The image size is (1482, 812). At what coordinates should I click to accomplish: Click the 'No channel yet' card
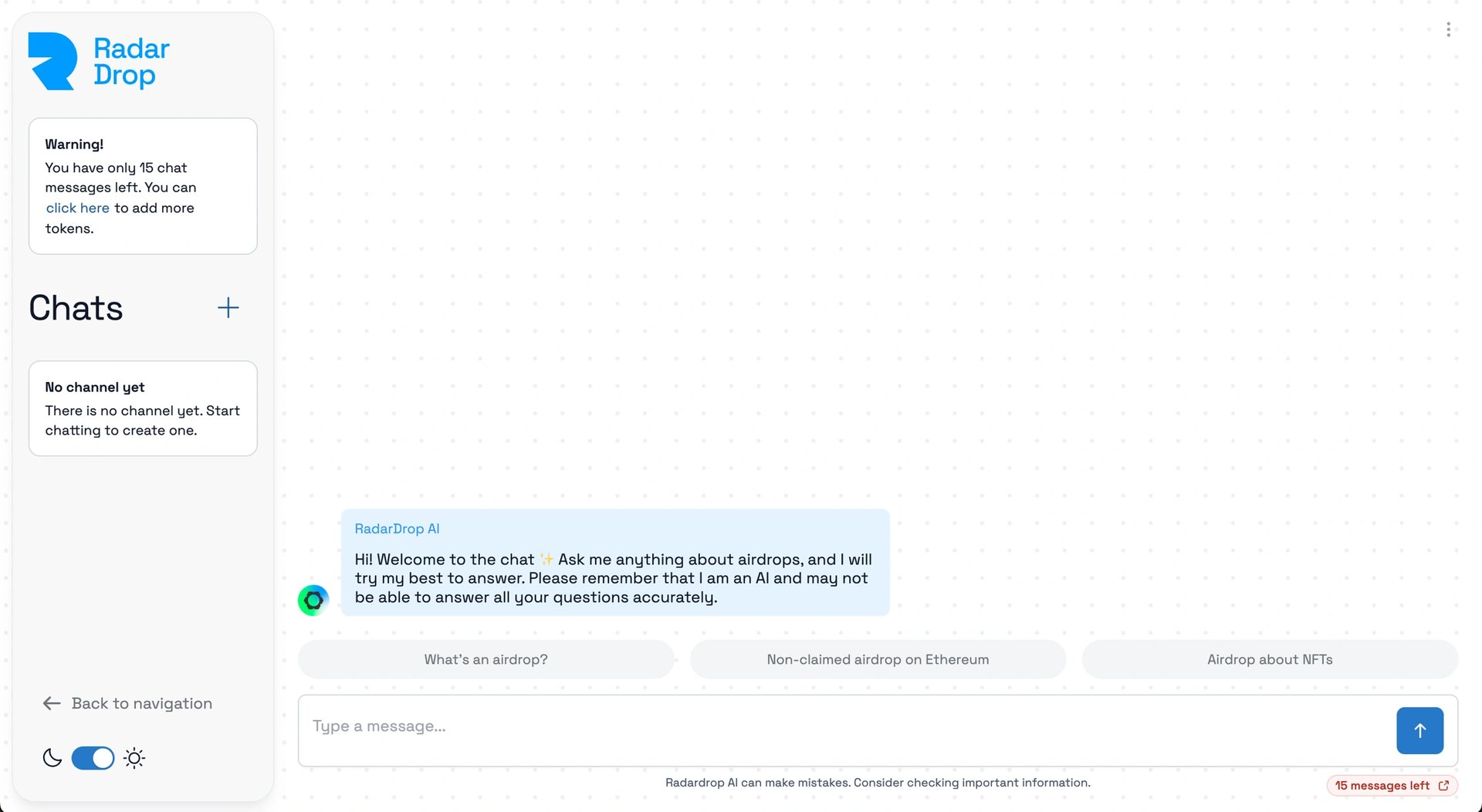pos(143,408)
